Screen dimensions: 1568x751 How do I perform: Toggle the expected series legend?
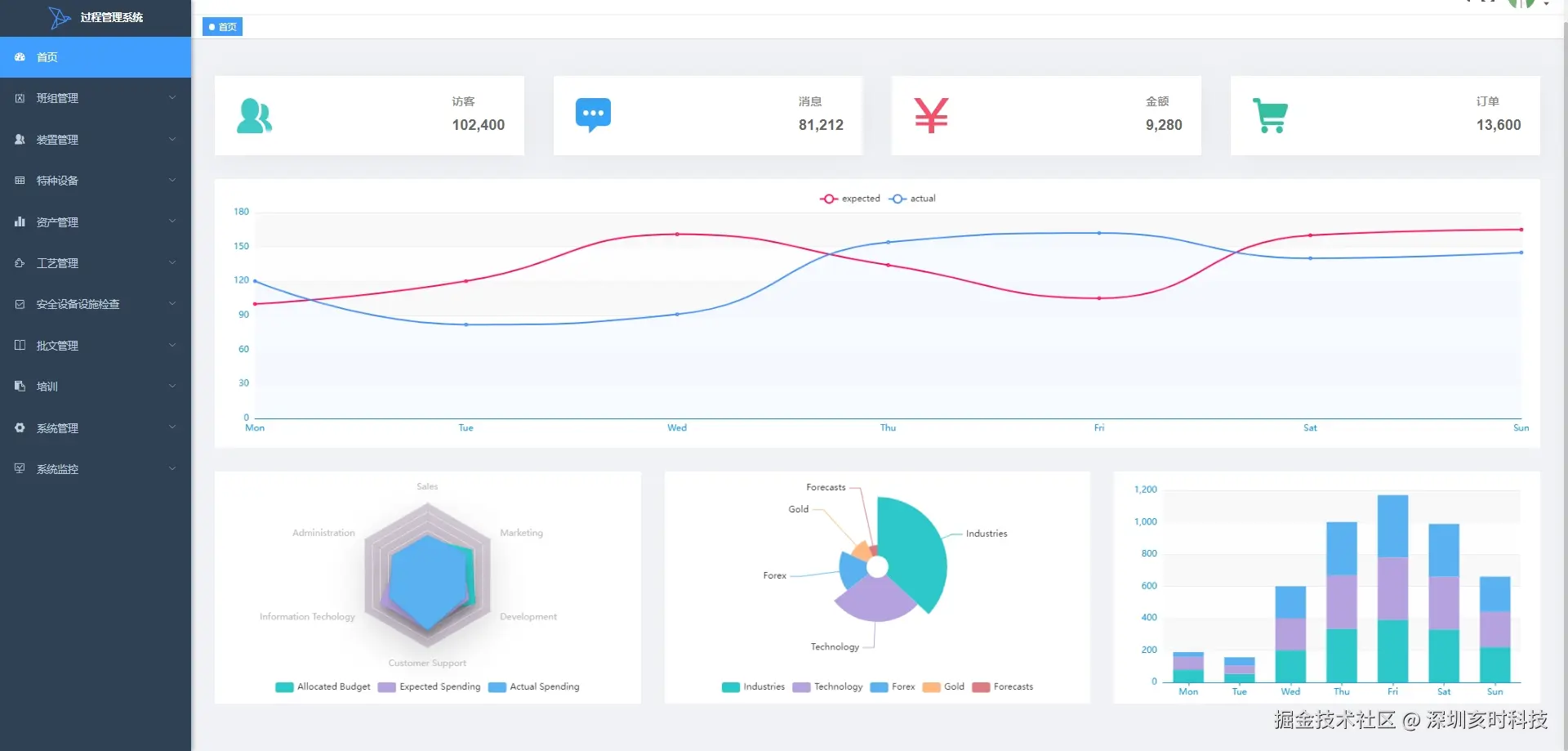pyautogui.click(x=850, y=199)
